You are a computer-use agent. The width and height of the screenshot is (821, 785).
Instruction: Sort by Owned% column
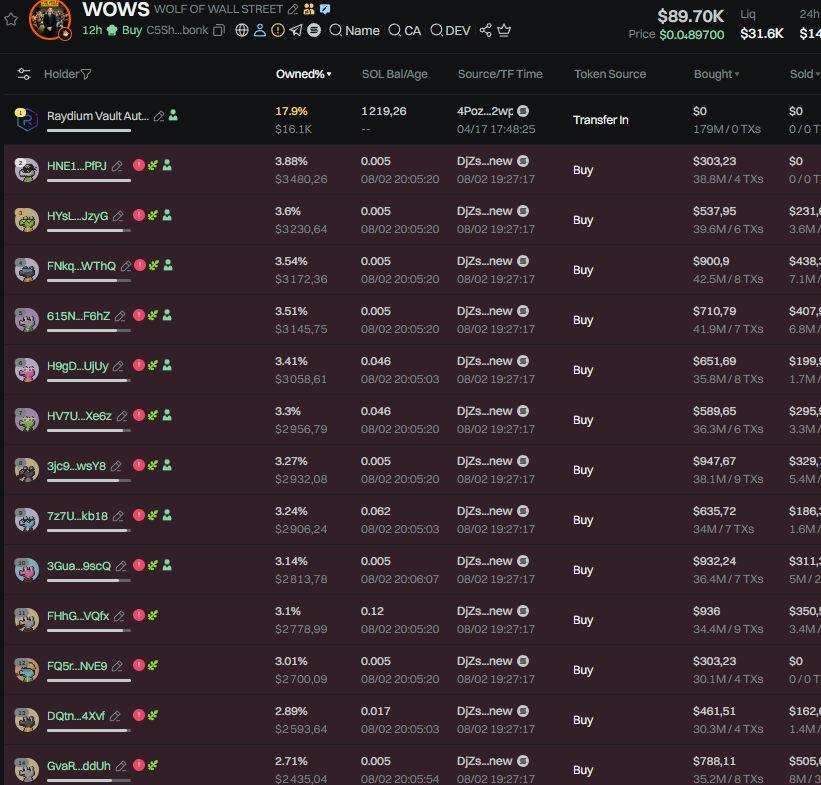[x=304, y=74]
